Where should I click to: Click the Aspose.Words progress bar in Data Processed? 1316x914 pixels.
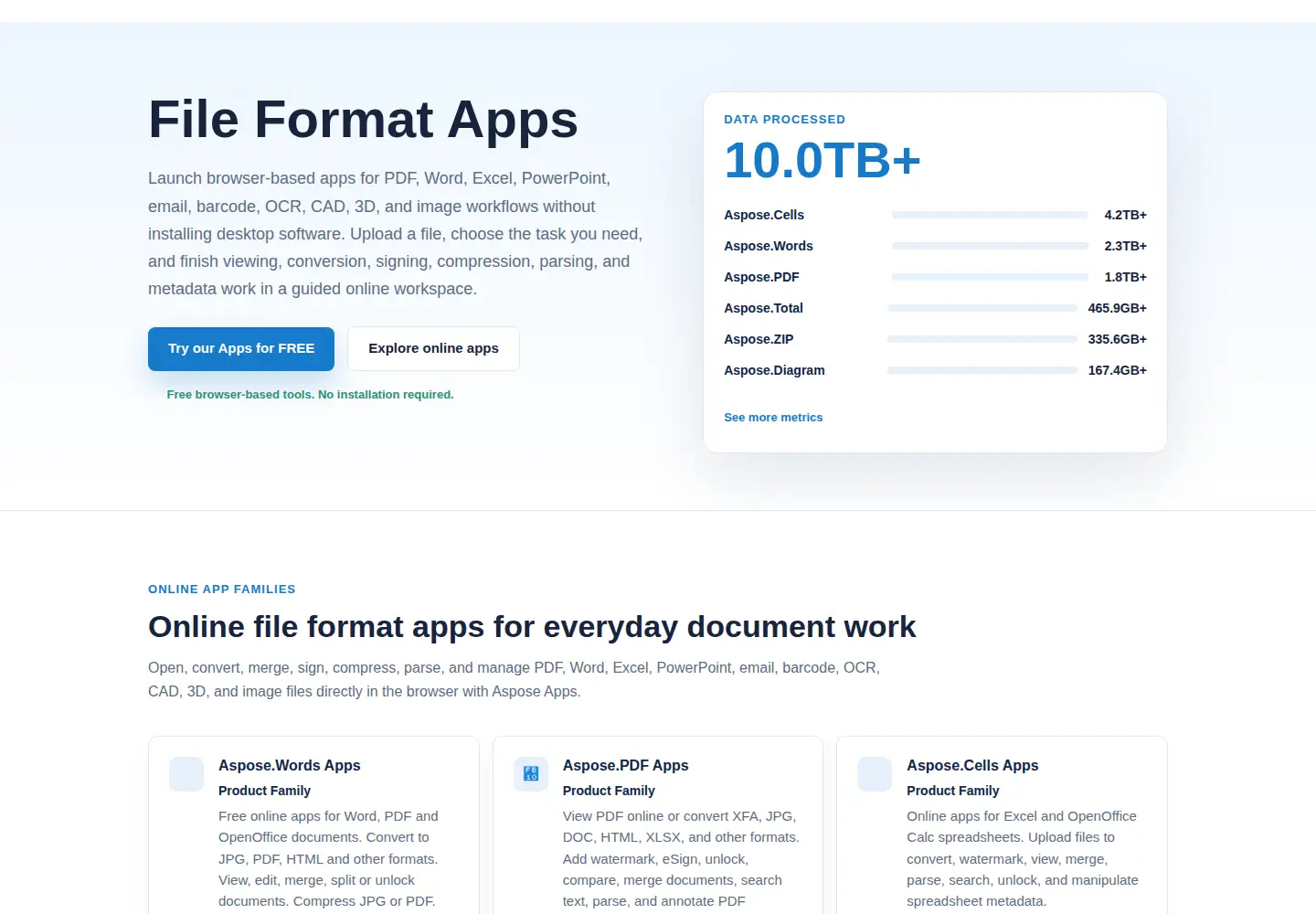pos(990,247)
